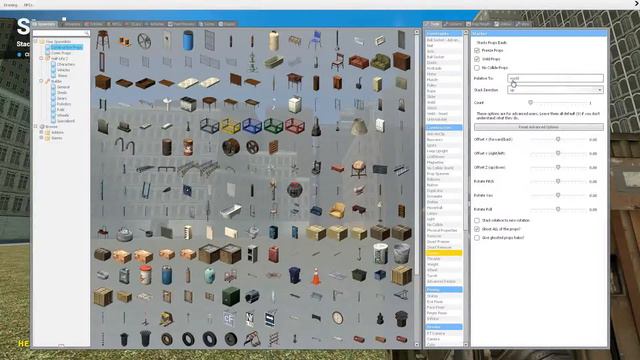Spawn the red and white oil drum

(x=145, y=276)
